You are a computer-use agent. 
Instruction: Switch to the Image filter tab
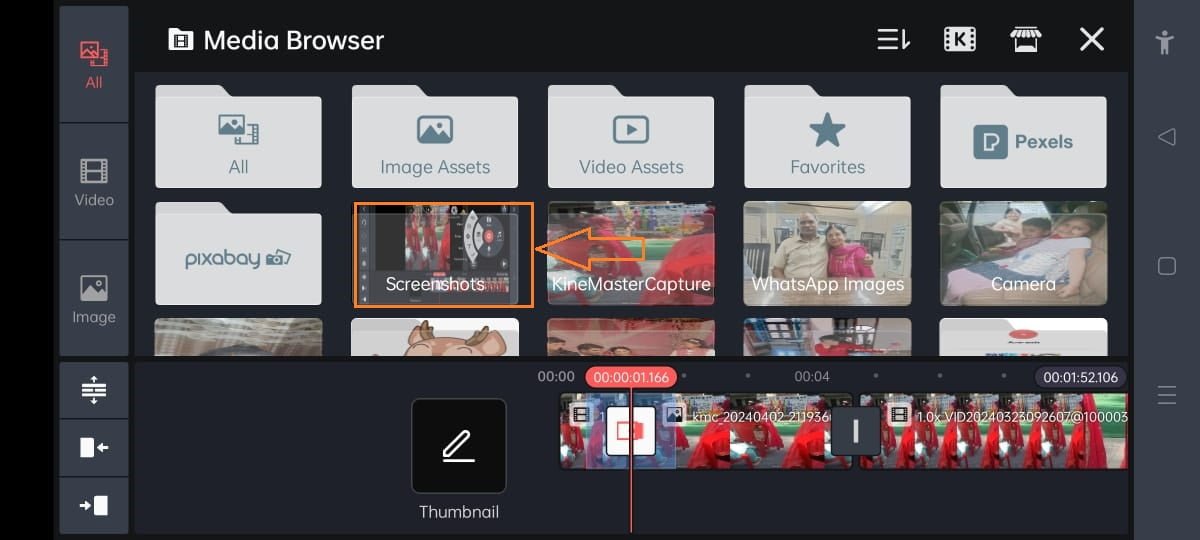coord(93,298)
